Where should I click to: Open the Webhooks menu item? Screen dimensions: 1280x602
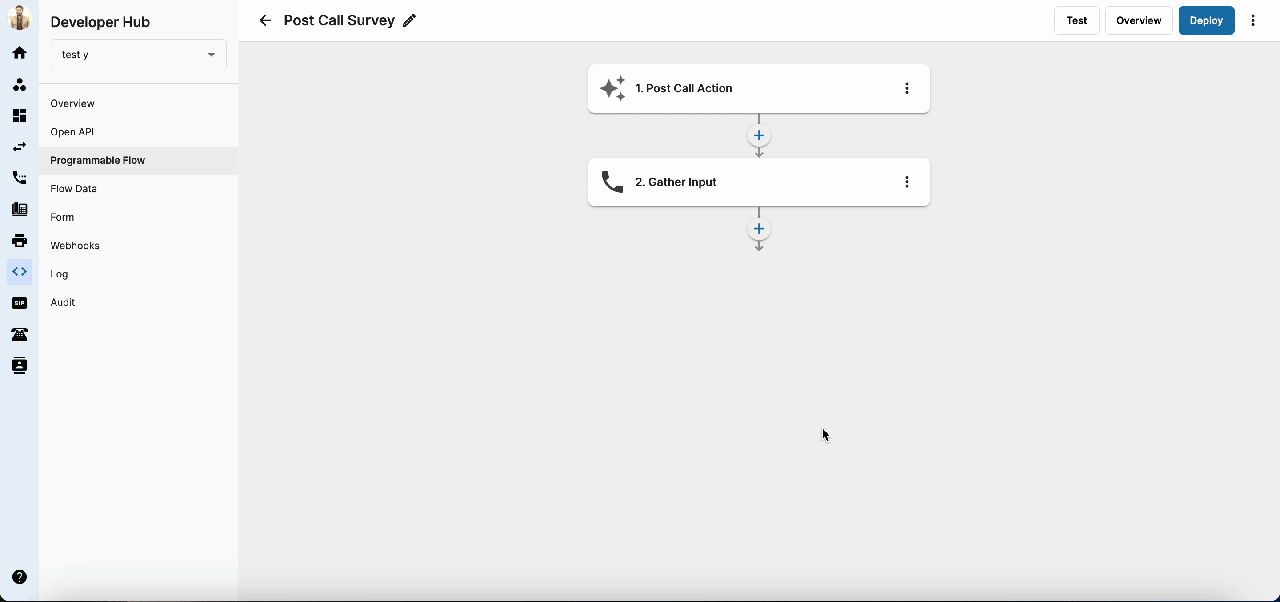(x=75, y=245)
